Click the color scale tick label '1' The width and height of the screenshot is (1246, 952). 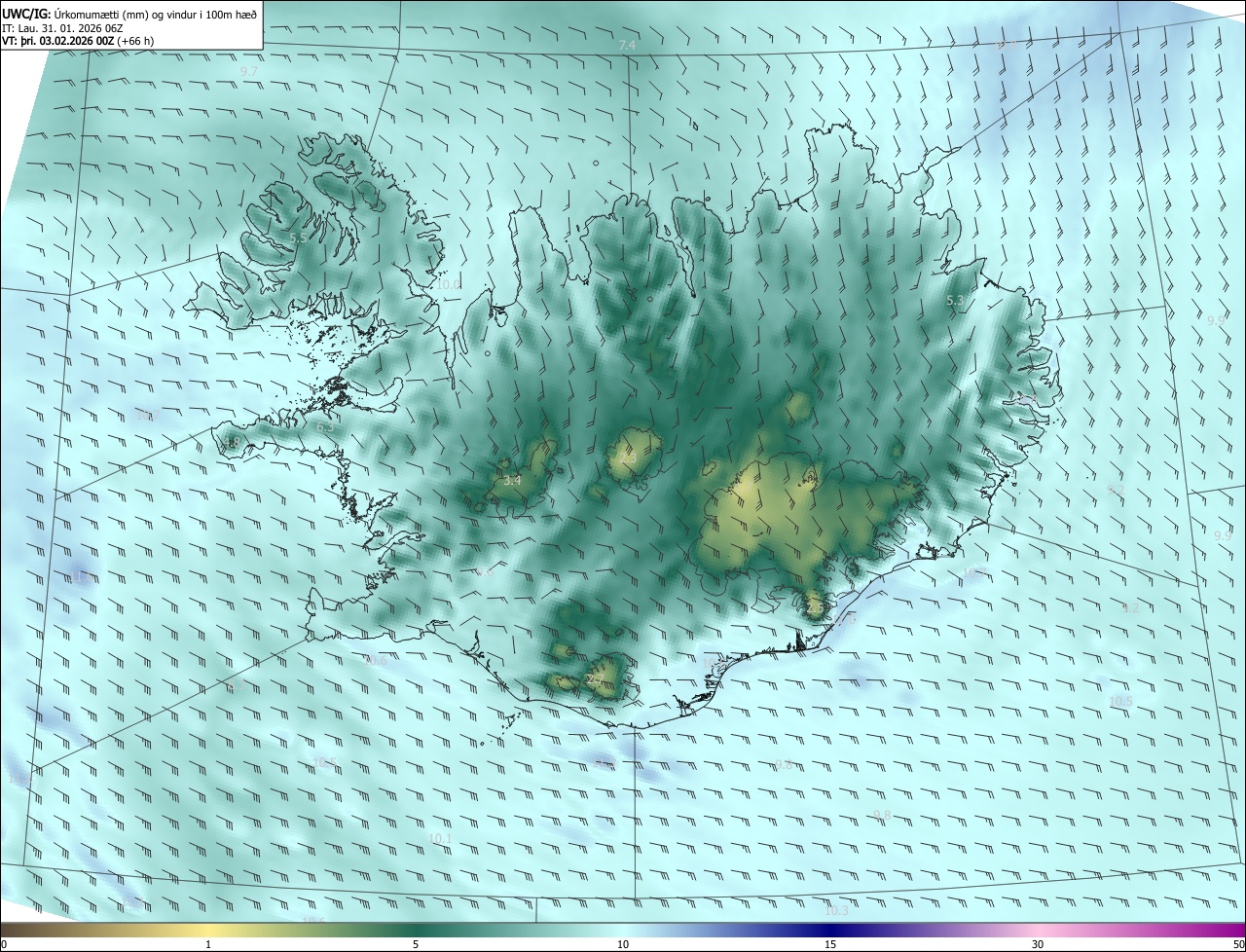click(208, 944)
